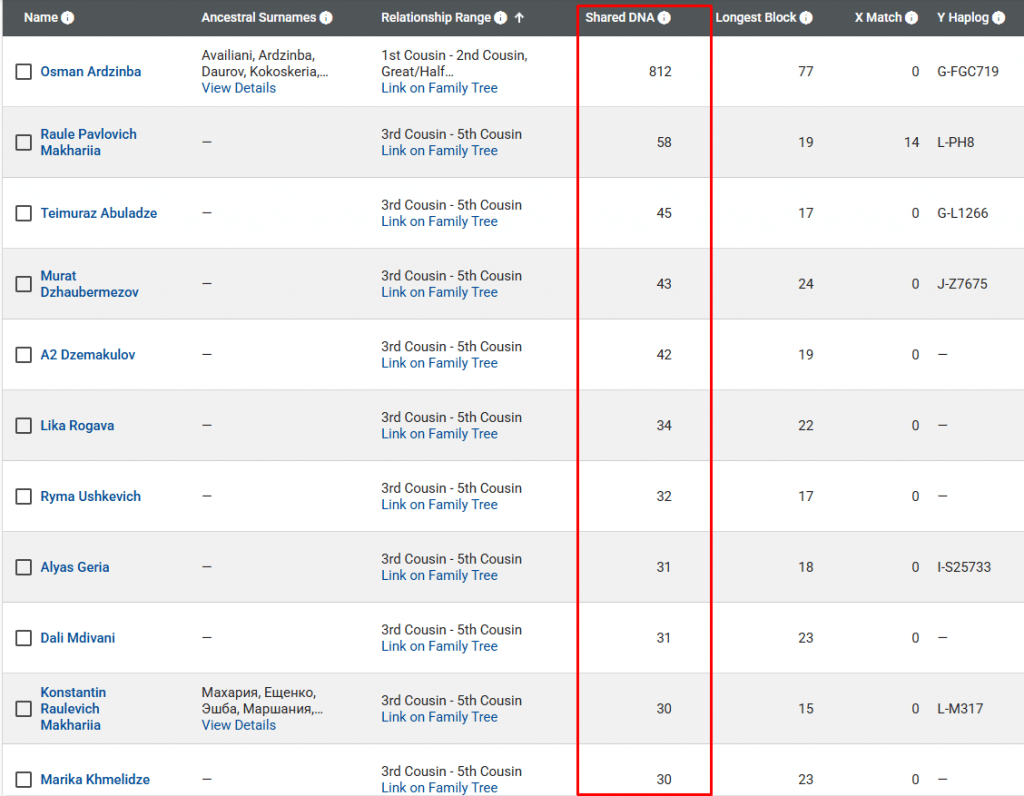The image size is (1024, 796).
Task: Sort by Shared DNA column header
Action: [619, 18]
